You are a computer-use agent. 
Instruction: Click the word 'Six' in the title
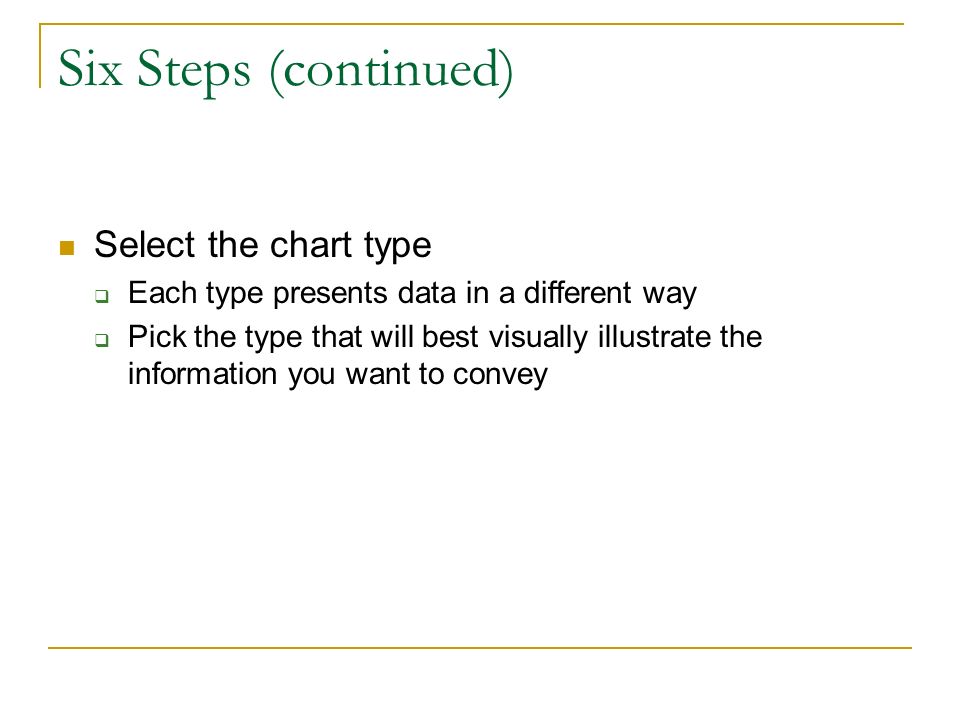[90, 68]
